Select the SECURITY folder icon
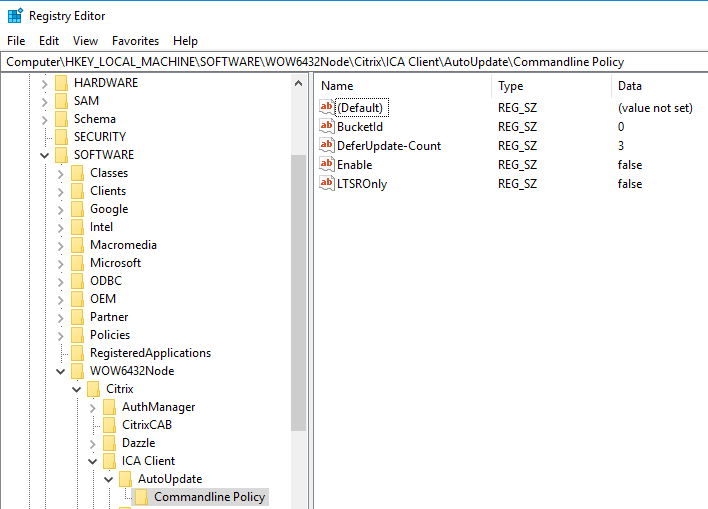The image size is (708, 509). pos(61,137)
